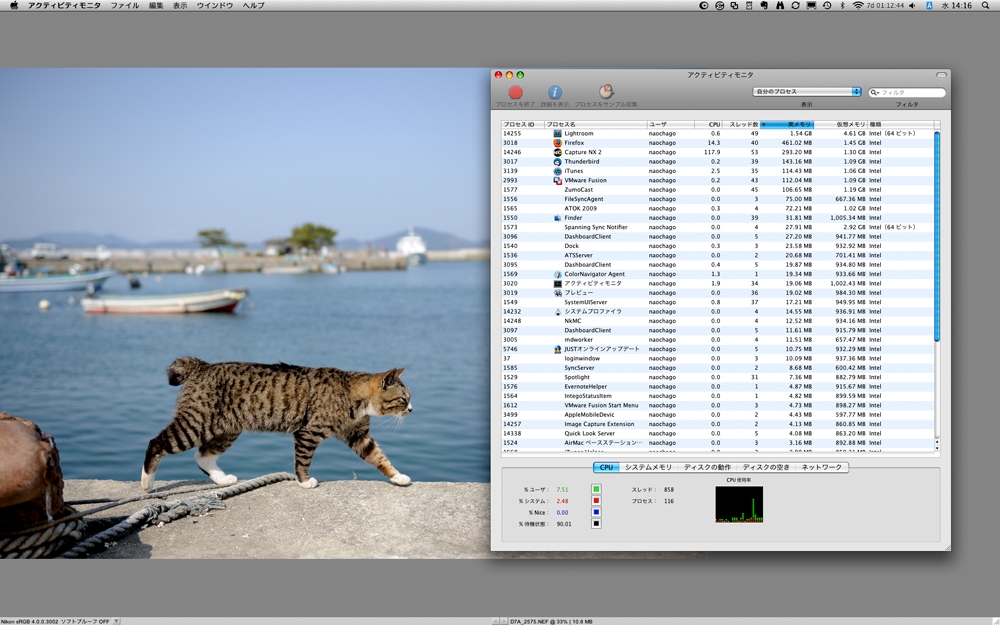Switch to the ネットワーク tab
The height and width of the screenshot is (625, 1000).
822,467
